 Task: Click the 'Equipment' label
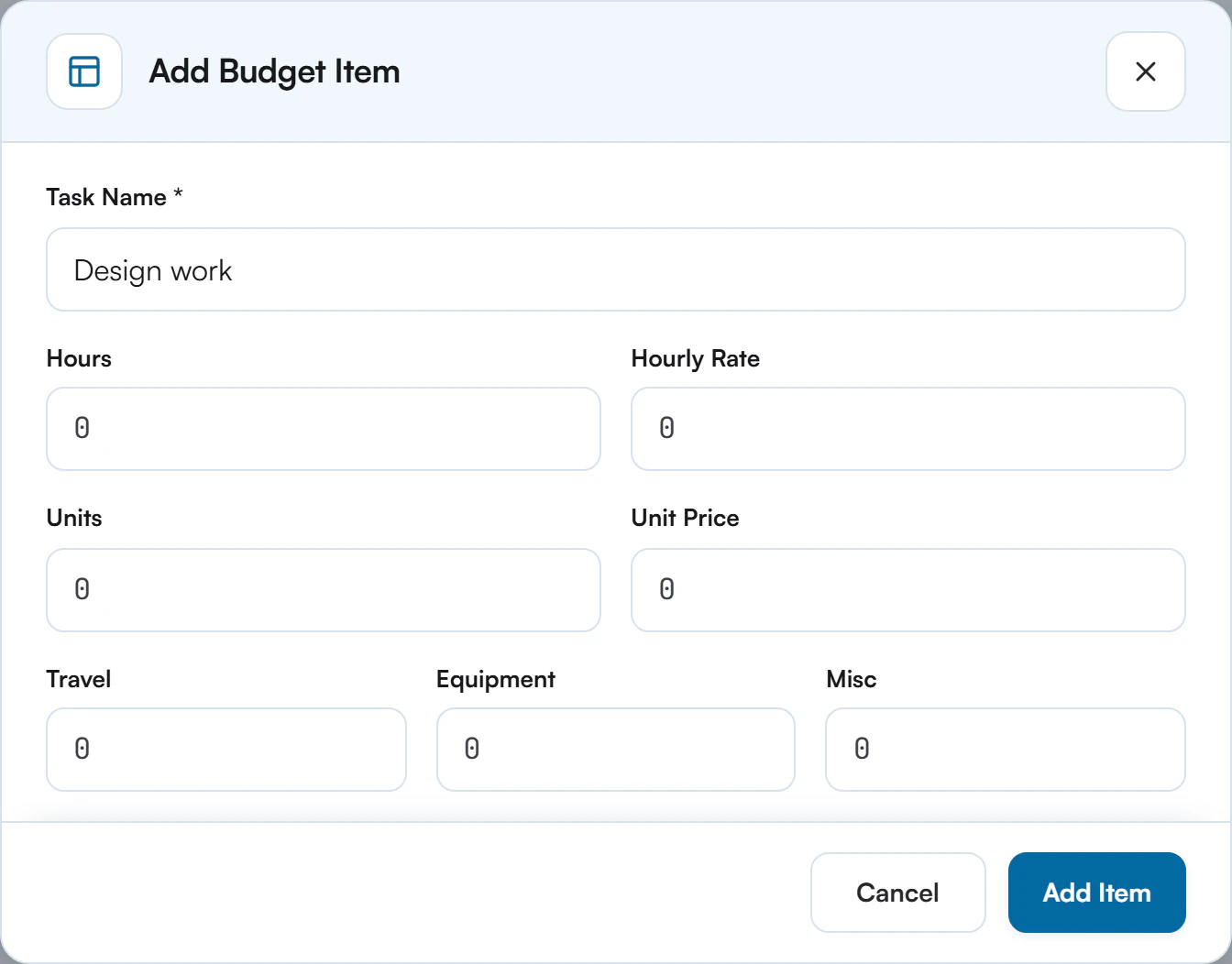click(x=496, y=679)
